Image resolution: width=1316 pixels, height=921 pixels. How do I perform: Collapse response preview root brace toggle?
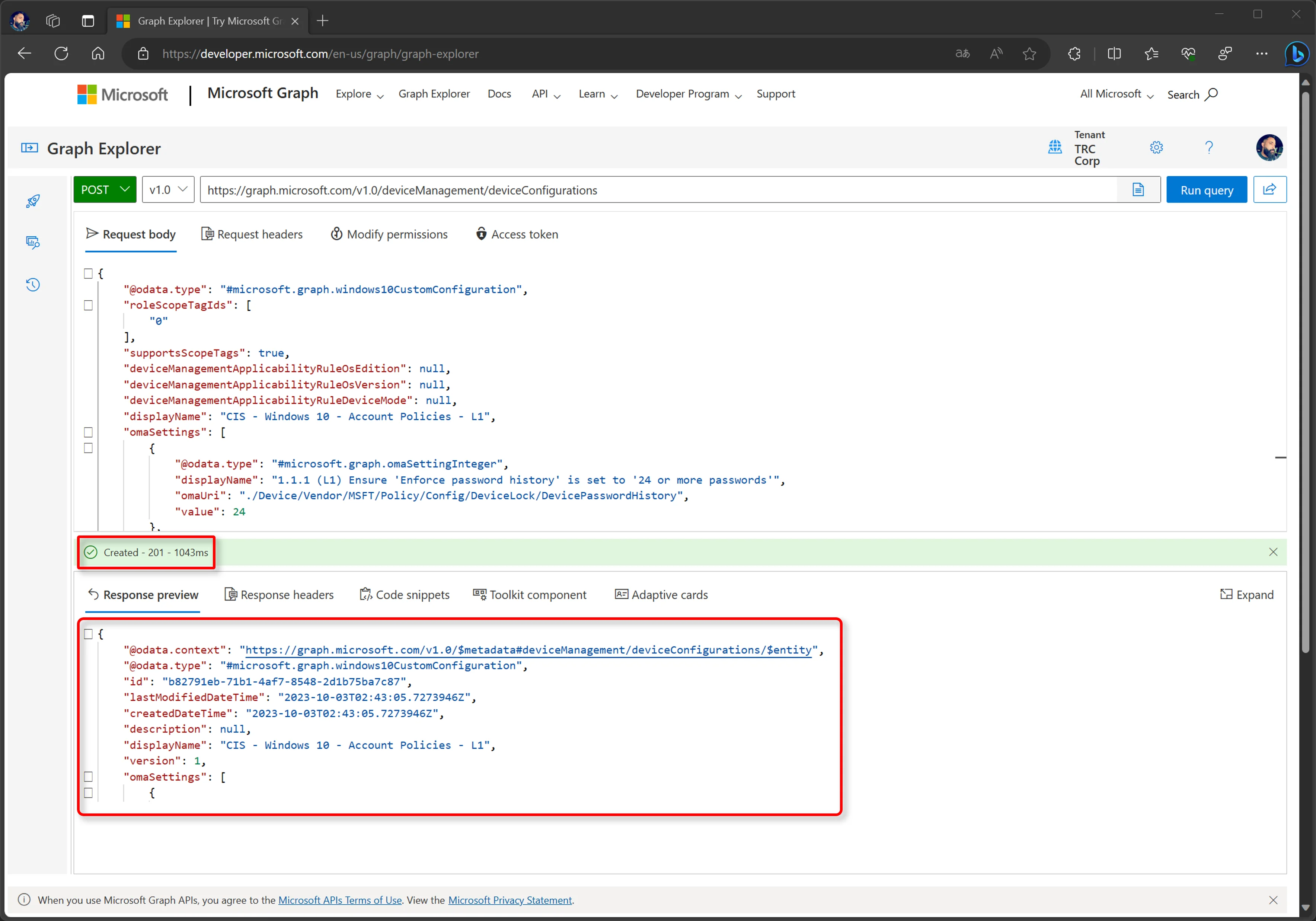pos(88,634)
